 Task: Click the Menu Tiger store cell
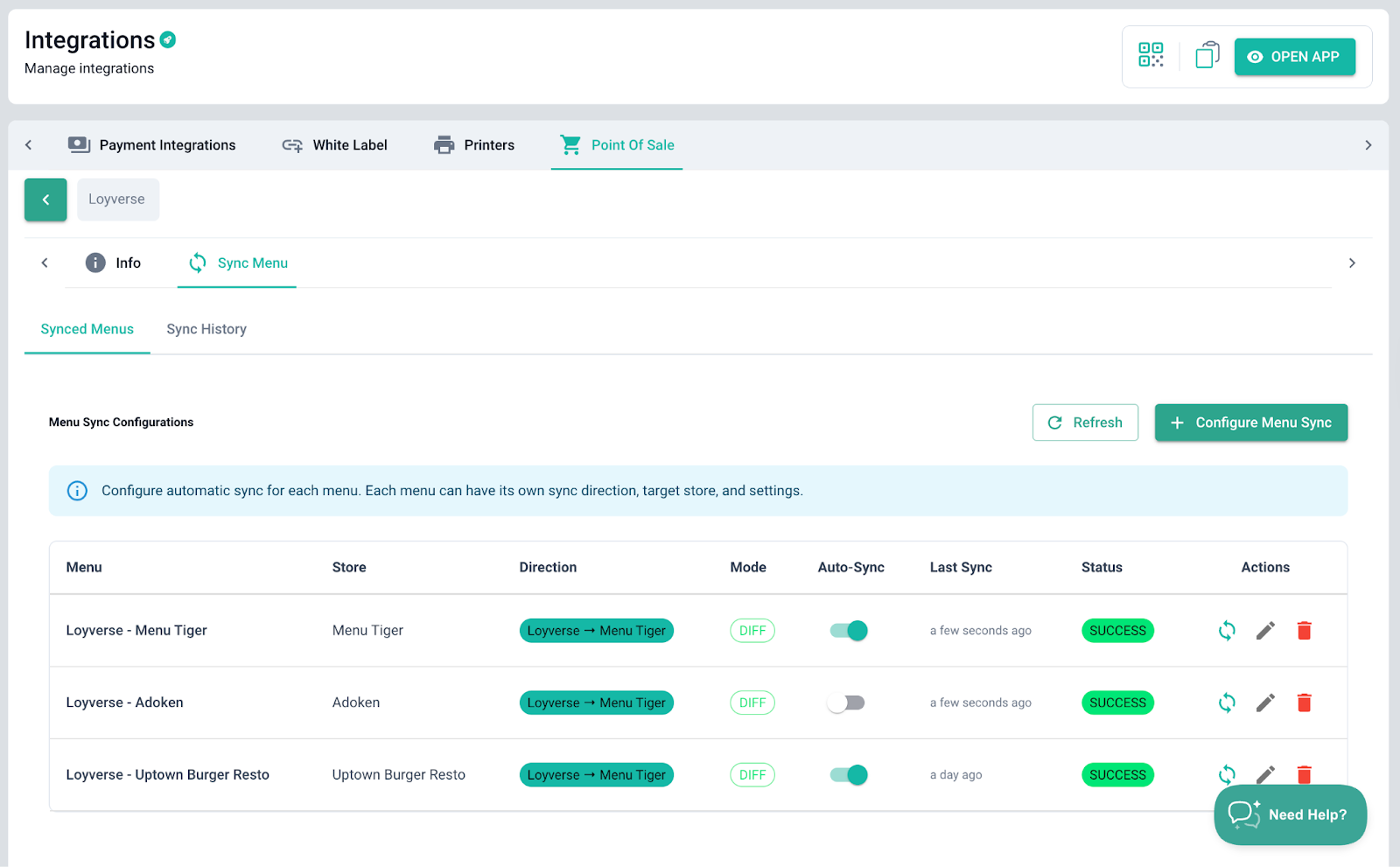point(367,631)
